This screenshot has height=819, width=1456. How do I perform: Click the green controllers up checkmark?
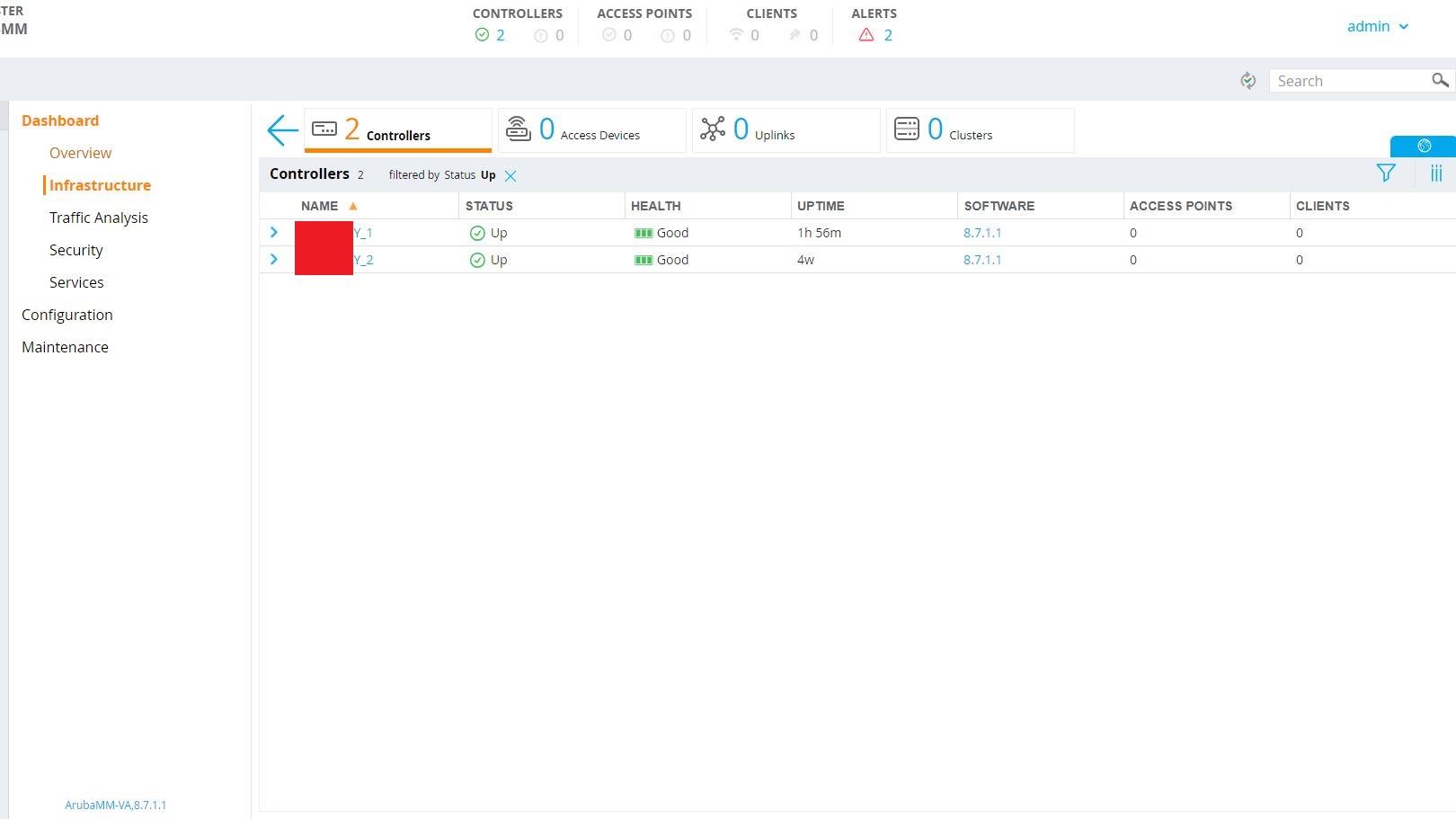[x=482, y=35]
